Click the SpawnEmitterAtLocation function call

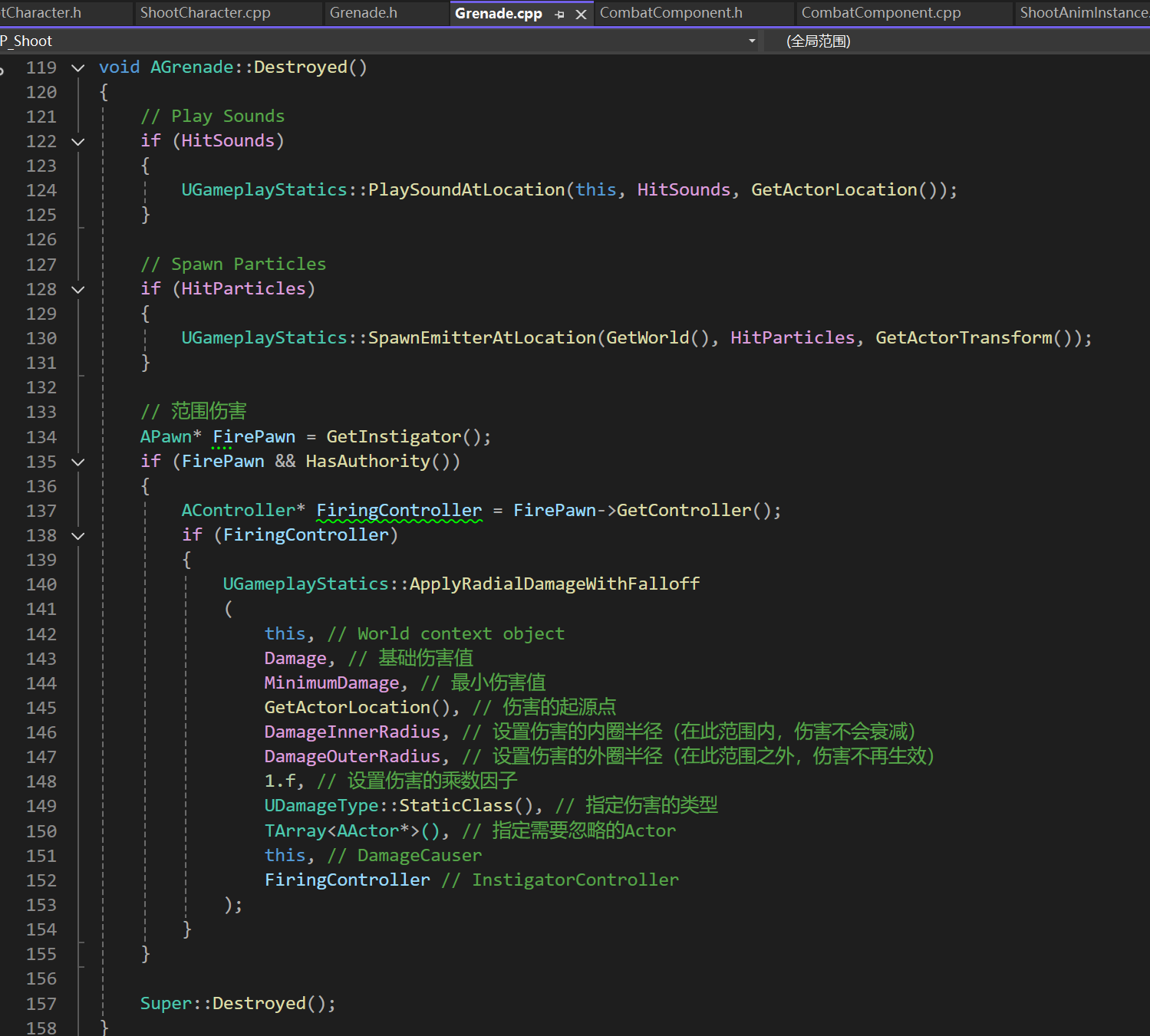point(482,337)
